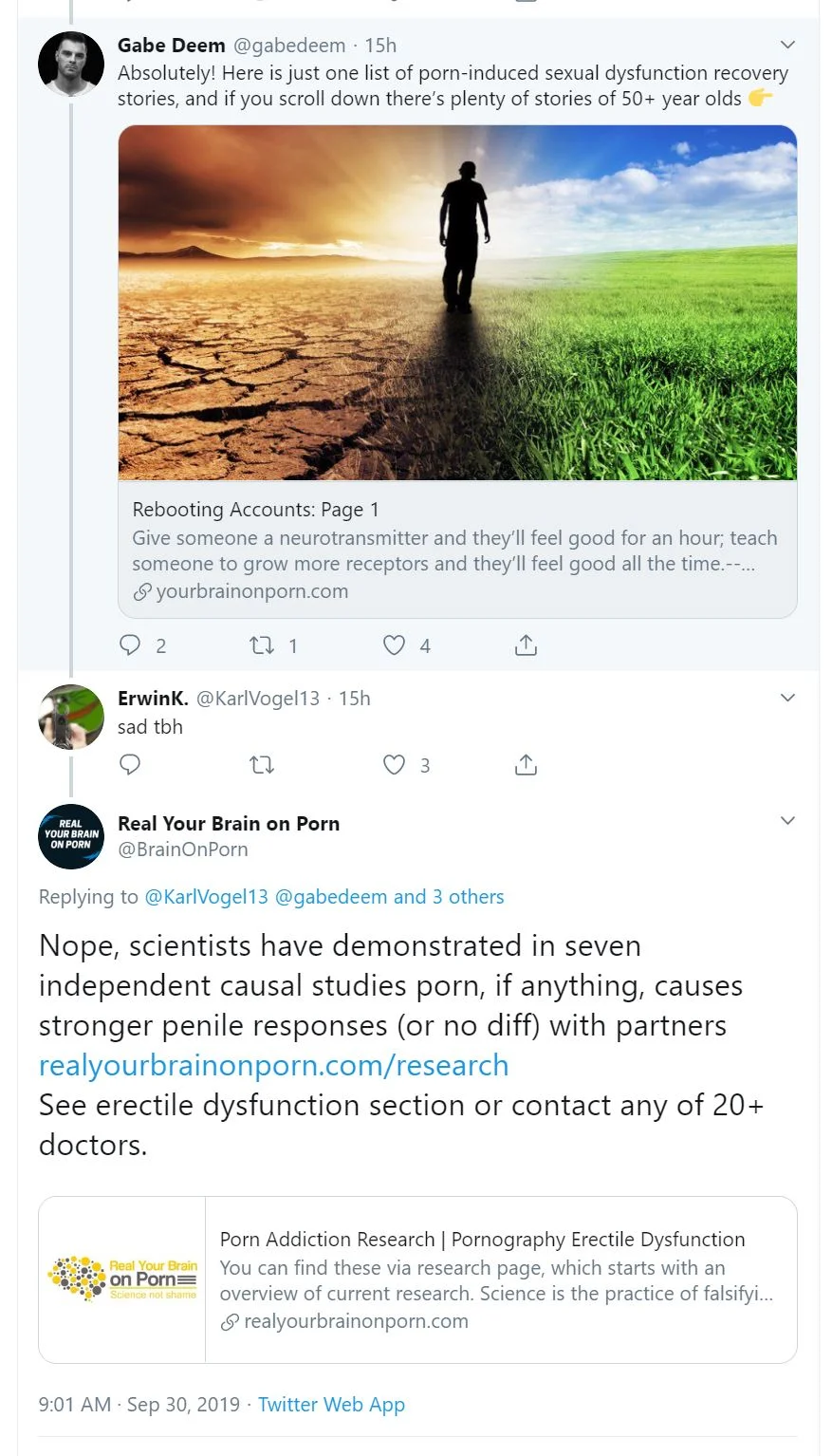Open the Rebooting Accounts card image
This screenshot has width=832, height=1456.
(457, 302)
